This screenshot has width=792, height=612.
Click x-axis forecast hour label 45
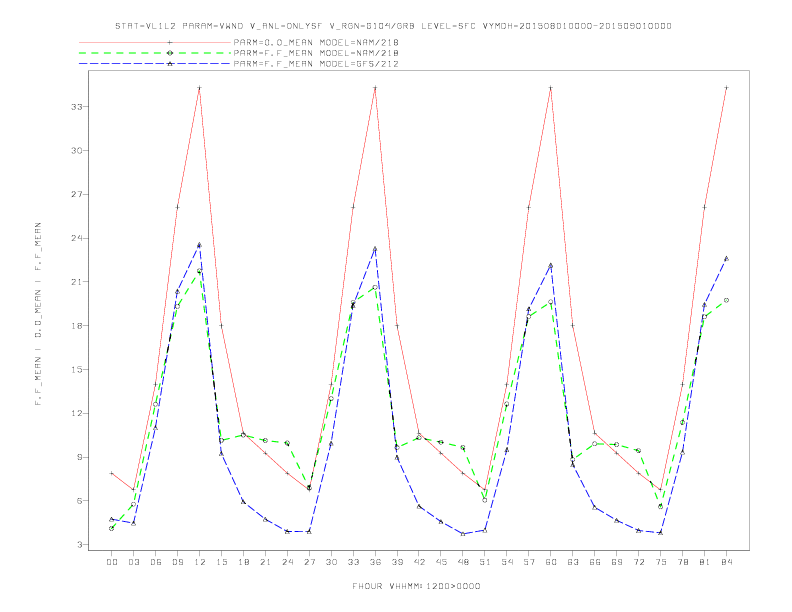(441, 562)
